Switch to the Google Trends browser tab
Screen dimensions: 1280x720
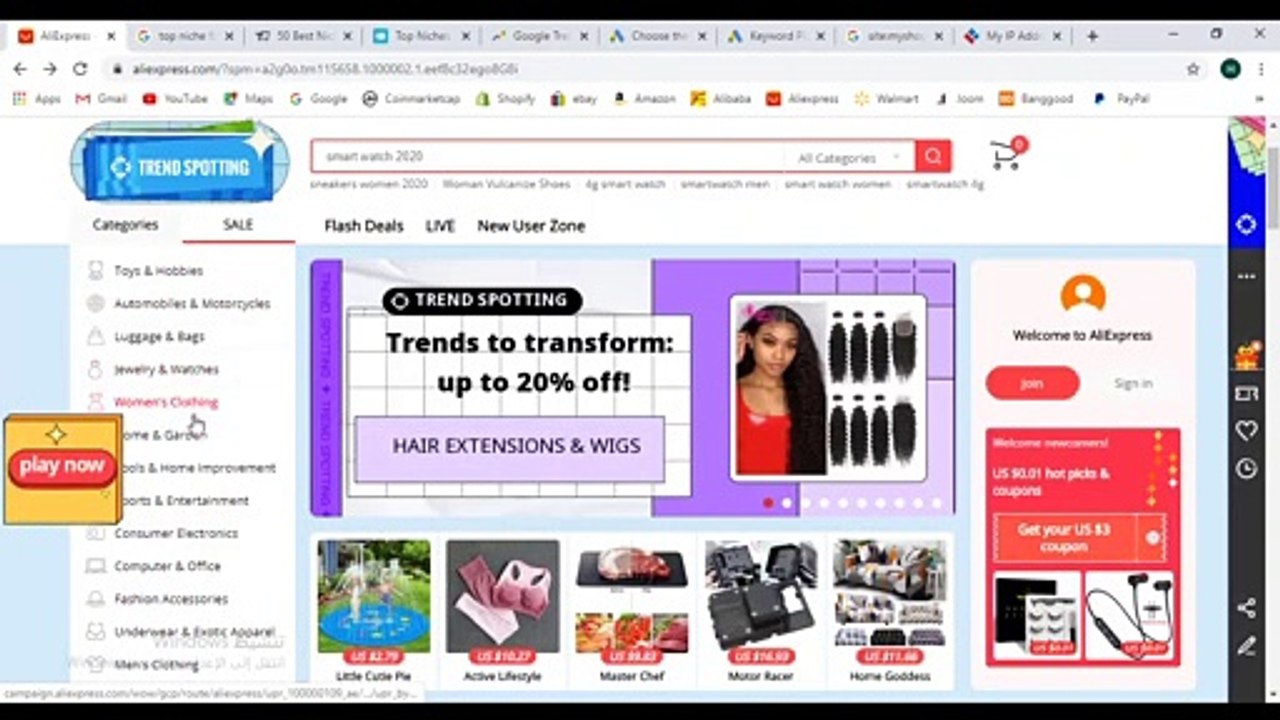click(541, 36)
